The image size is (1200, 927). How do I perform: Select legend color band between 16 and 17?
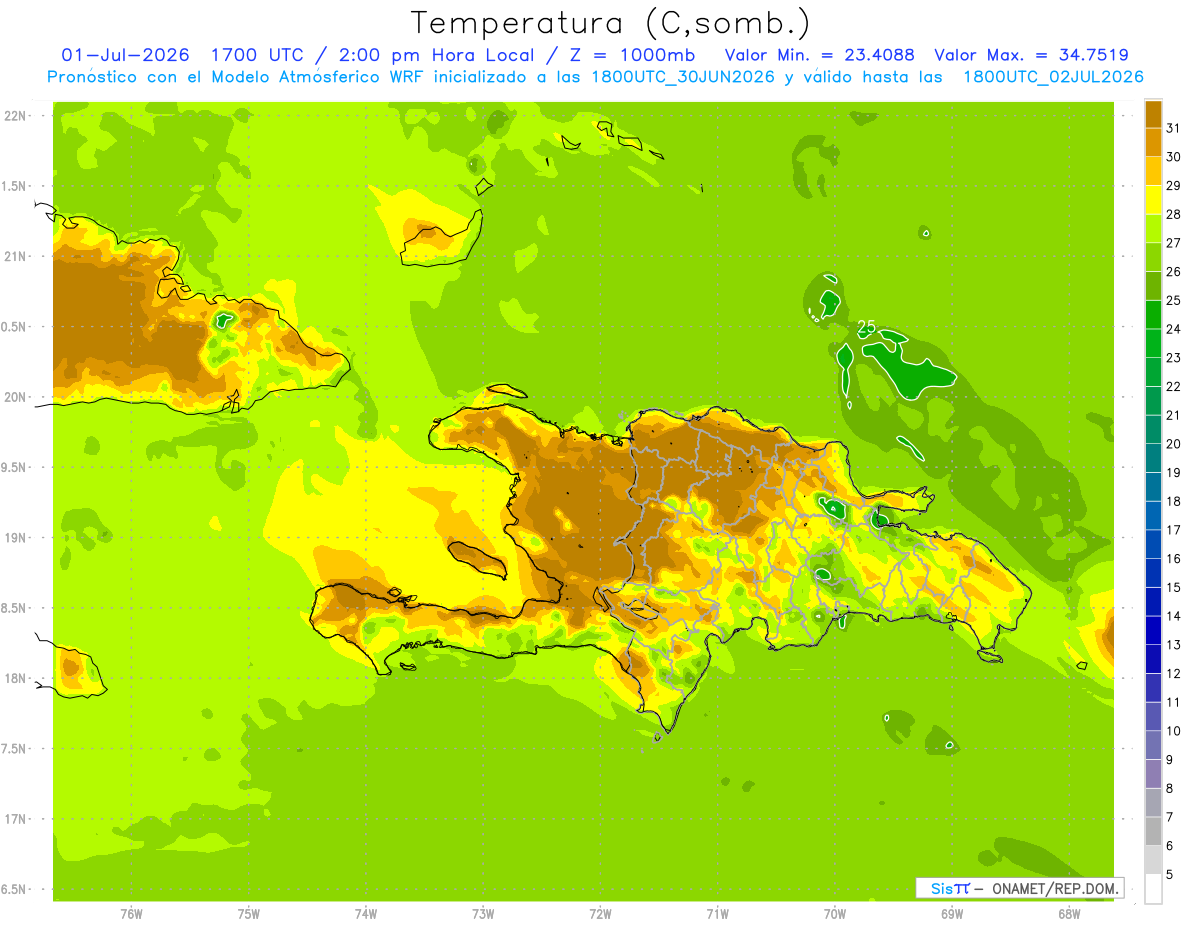[x=1153, y=544]
